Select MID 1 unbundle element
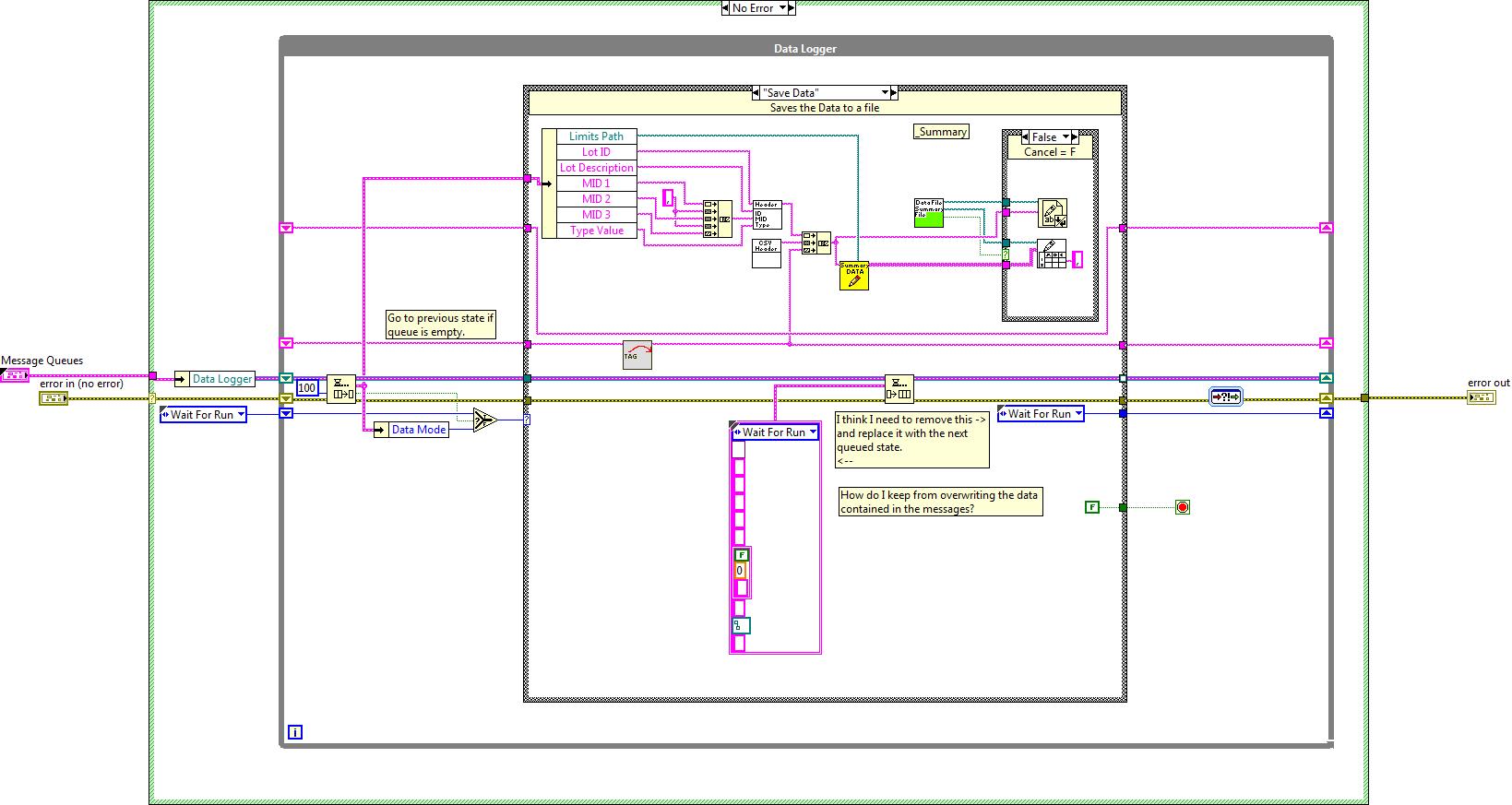 (x=597, y=183)
